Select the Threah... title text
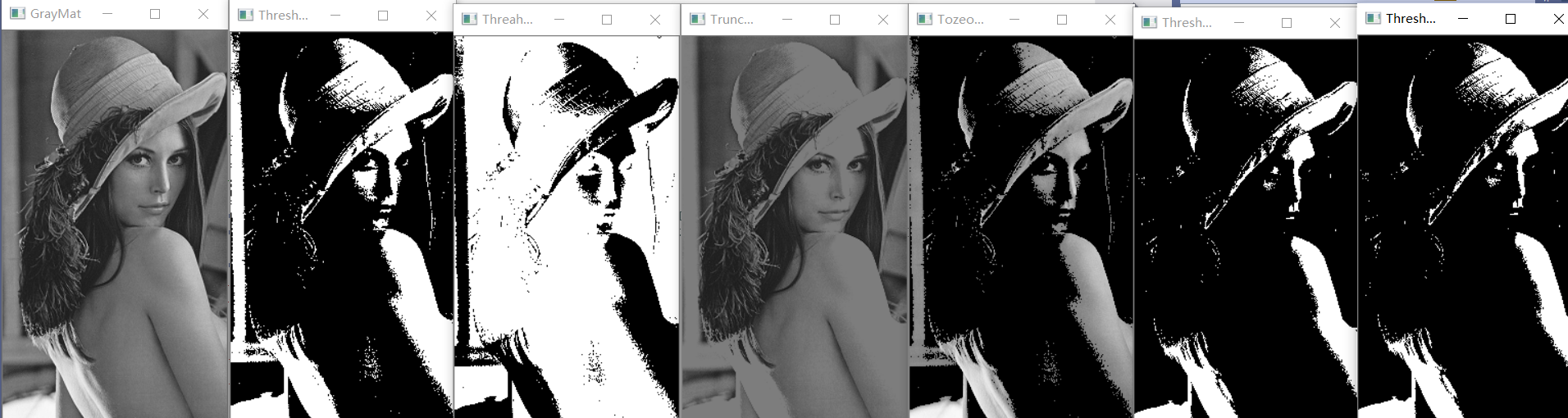The width and height of the screenshot is (1568, 418). point(508,19)
